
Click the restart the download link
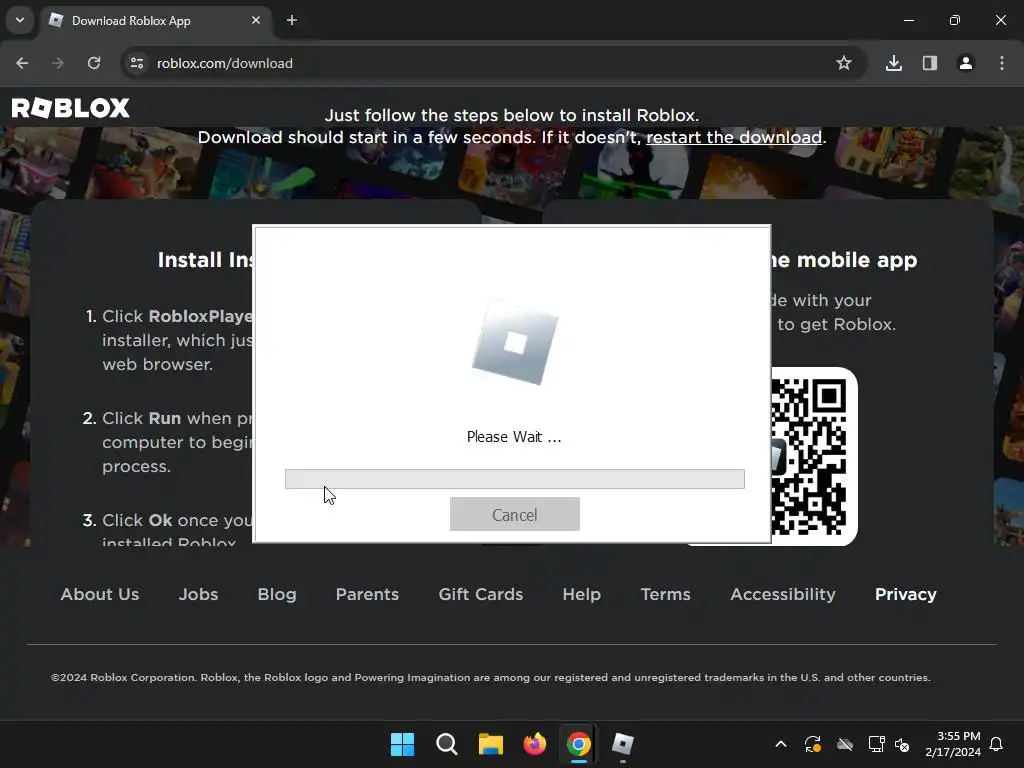(733, 137)
